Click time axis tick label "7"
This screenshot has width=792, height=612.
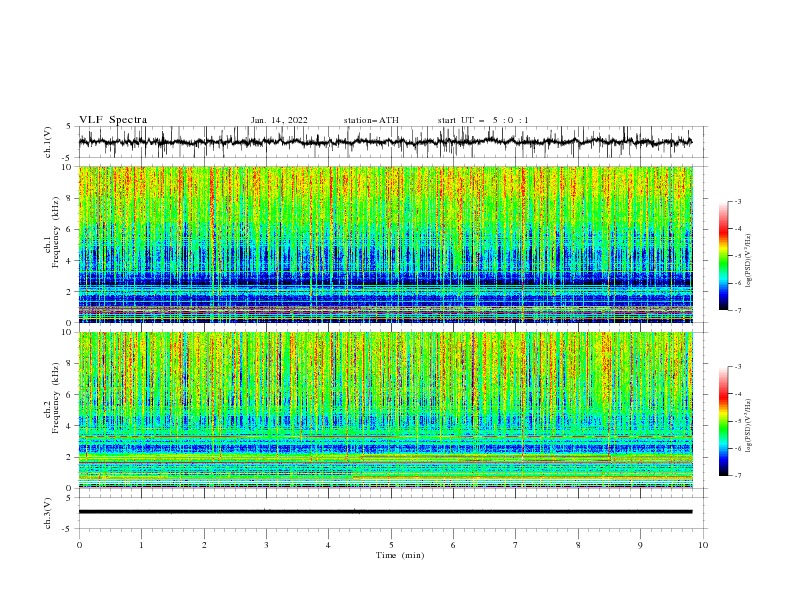pos(516,545)
